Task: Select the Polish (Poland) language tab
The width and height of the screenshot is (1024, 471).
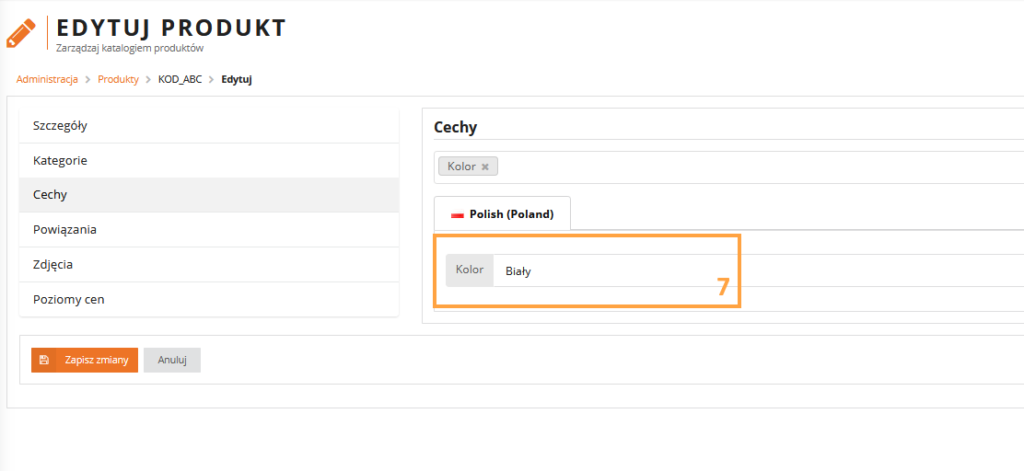Action: click(x=502, y=214)
